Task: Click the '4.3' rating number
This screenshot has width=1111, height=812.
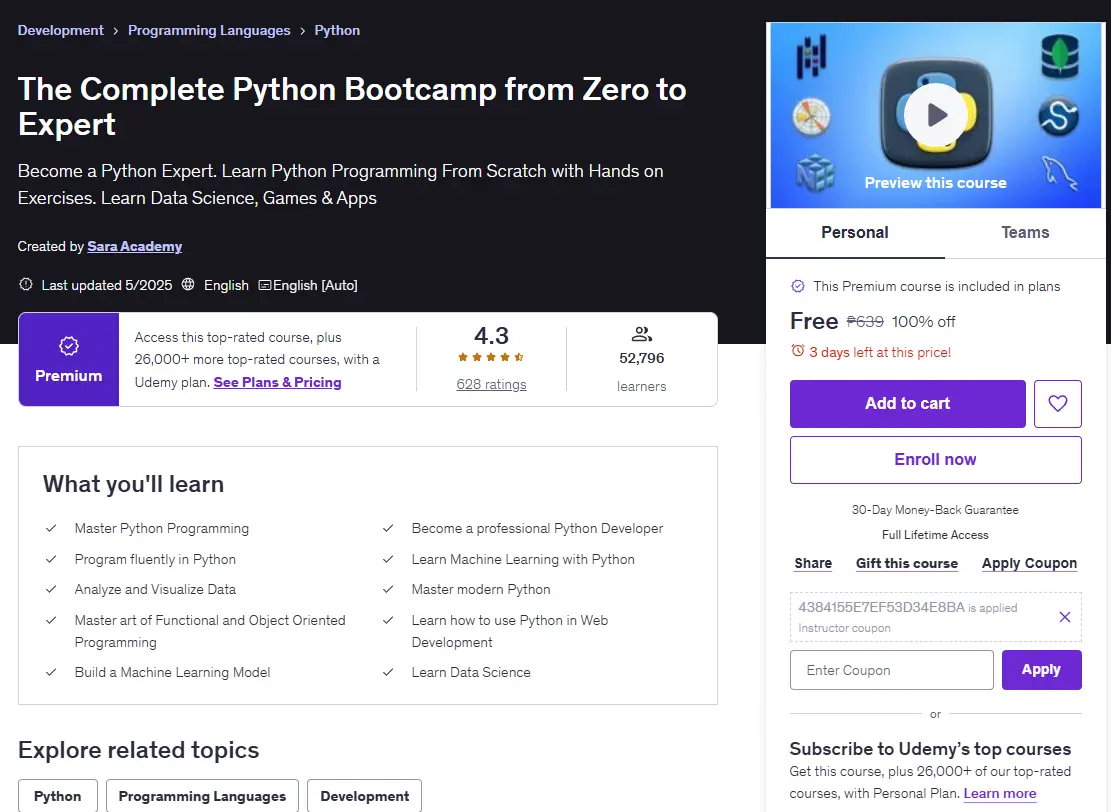Action: click(x=491, y=335)
